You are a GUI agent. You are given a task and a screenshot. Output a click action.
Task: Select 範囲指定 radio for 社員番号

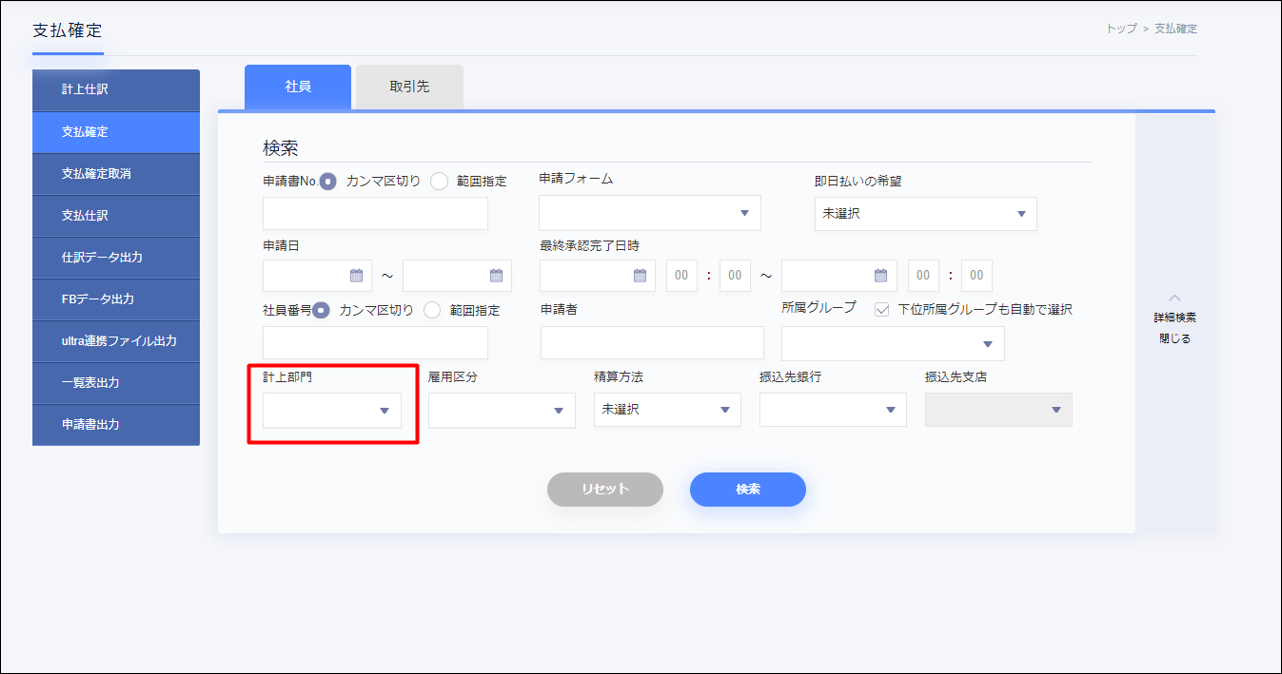tap(432, 310)
